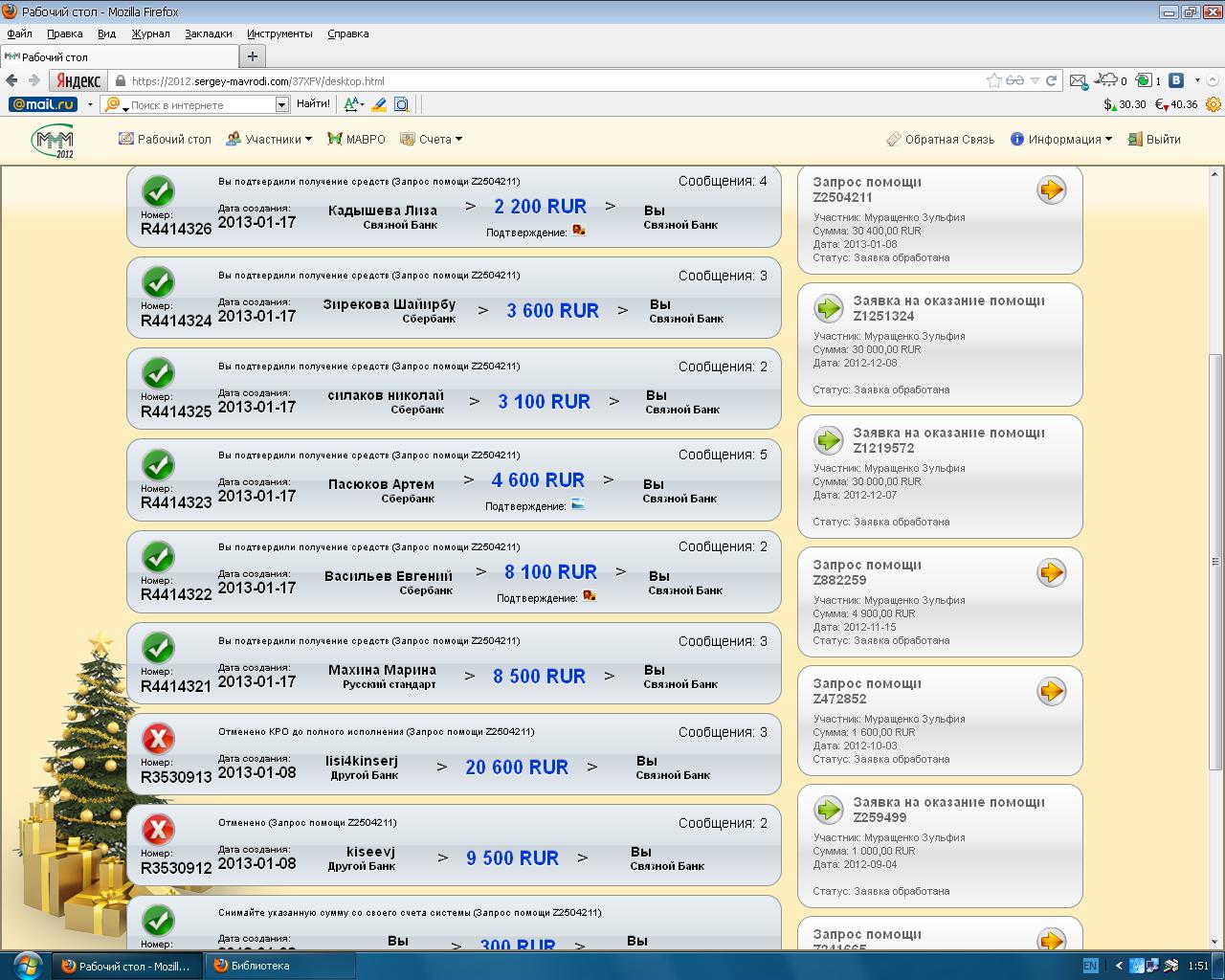
Task: Click green checkmark on order R4414326
Action: (x=158, y=190)
